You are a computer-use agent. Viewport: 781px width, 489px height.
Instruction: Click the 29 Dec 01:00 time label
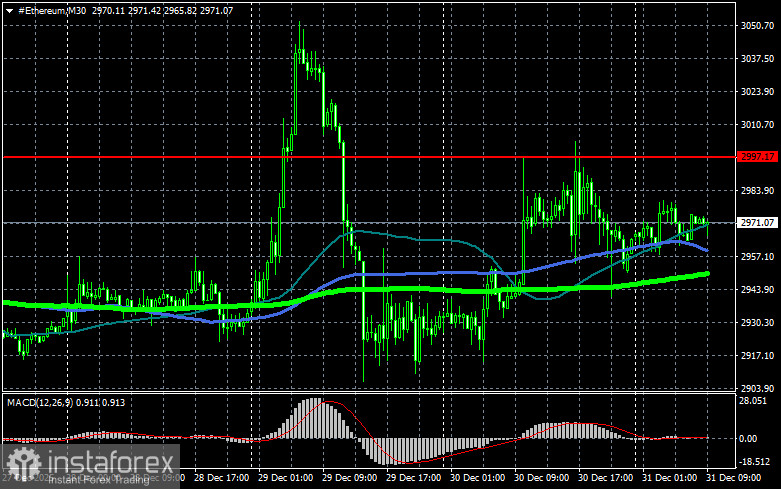click(x=285, y=478)
